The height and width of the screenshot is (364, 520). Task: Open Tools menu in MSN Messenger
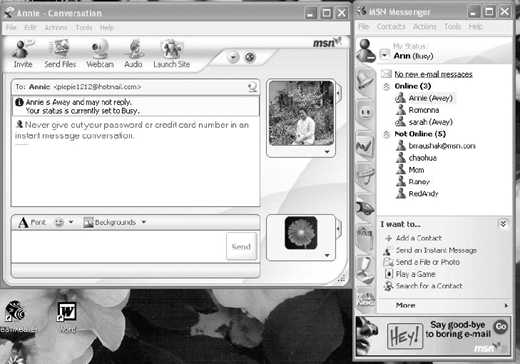pyautogui.click(x=453, y=27)
